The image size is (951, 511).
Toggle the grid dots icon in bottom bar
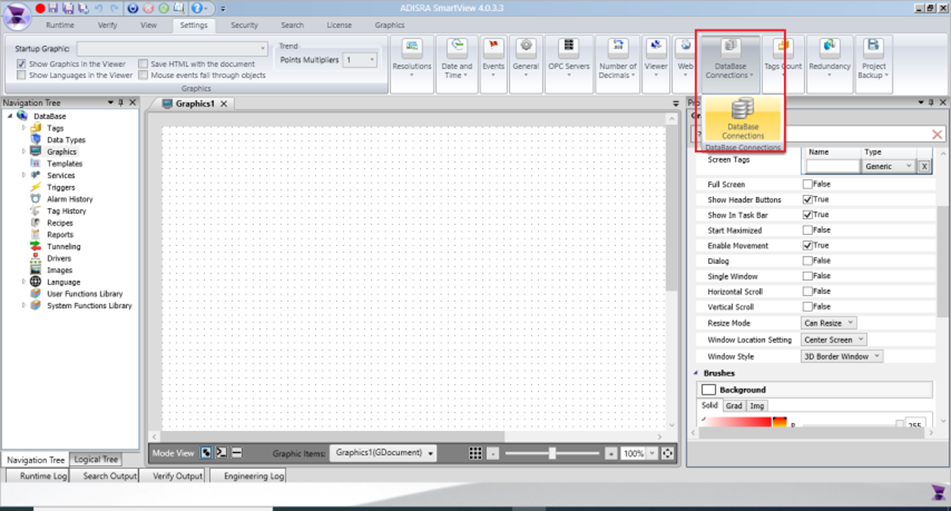475,453
